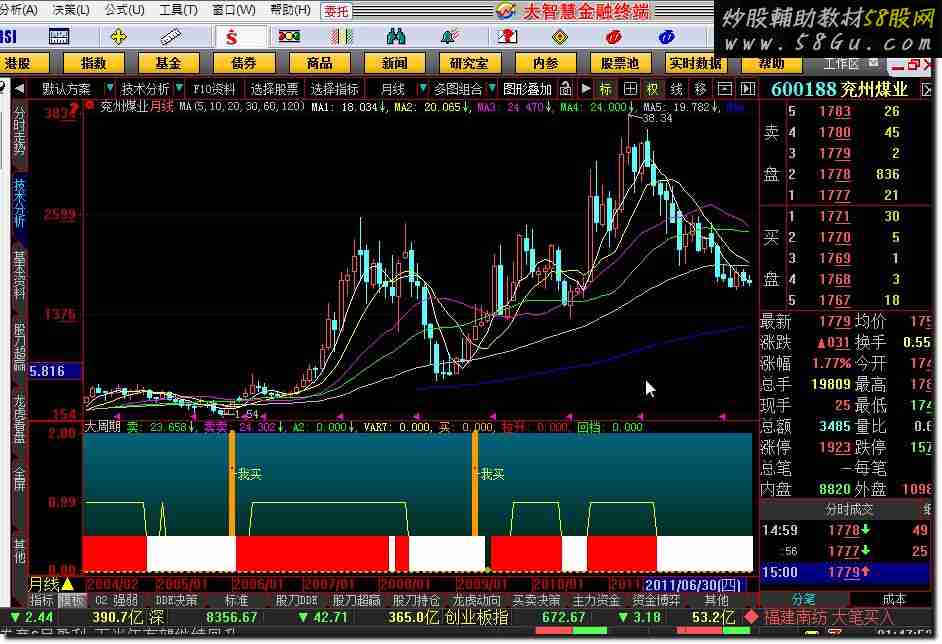Click the 股票池 yellow button
This screenshot has height=644, width=942.
[x=621, y=63]
